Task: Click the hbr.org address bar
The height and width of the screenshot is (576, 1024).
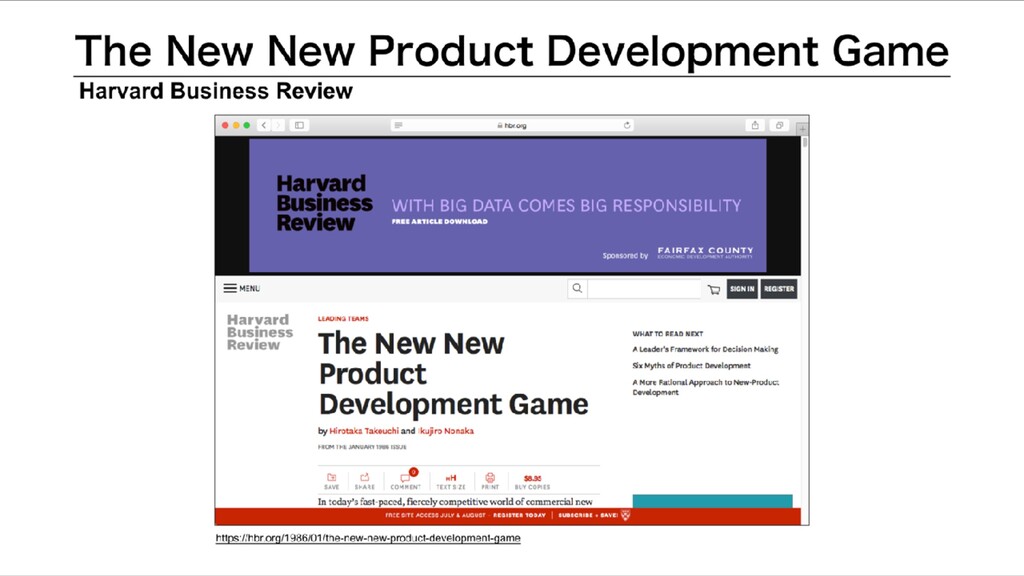Action: tap(512, 125)
